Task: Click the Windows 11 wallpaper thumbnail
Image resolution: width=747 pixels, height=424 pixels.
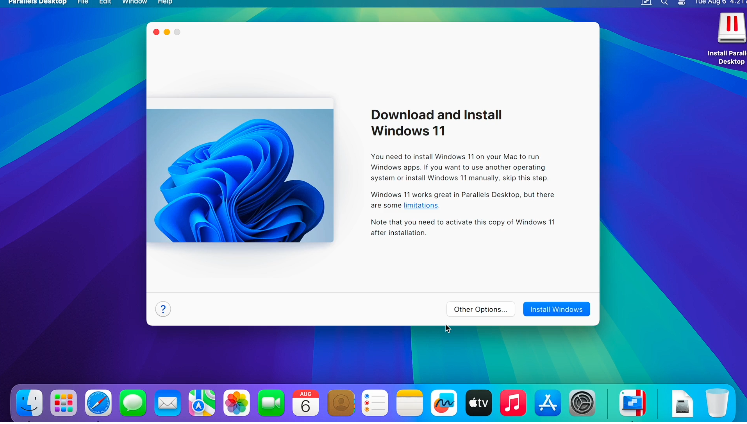Action: (x=240, y=172)
